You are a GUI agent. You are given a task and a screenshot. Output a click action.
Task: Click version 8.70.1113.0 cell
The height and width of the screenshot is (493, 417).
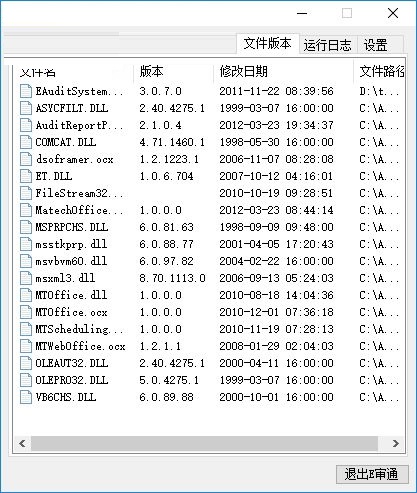[x=172, y=278]
